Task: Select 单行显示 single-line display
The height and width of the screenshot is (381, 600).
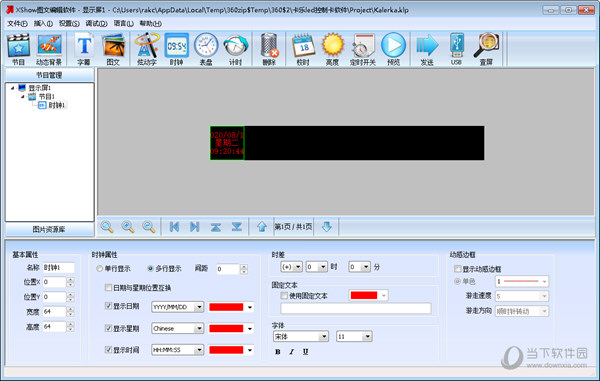Action: (x=113, y=269)
